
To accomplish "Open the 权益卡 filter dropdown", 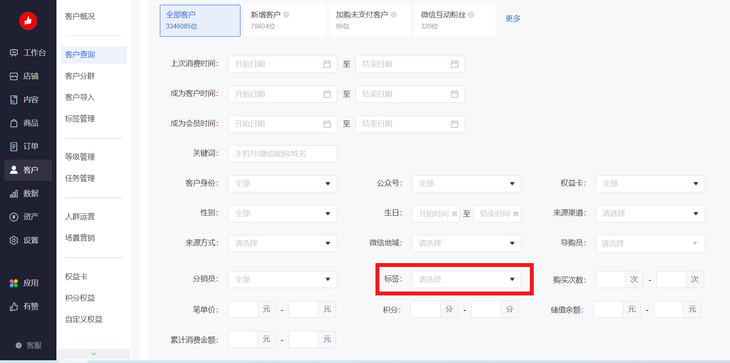I will click(x=650, y=184).
